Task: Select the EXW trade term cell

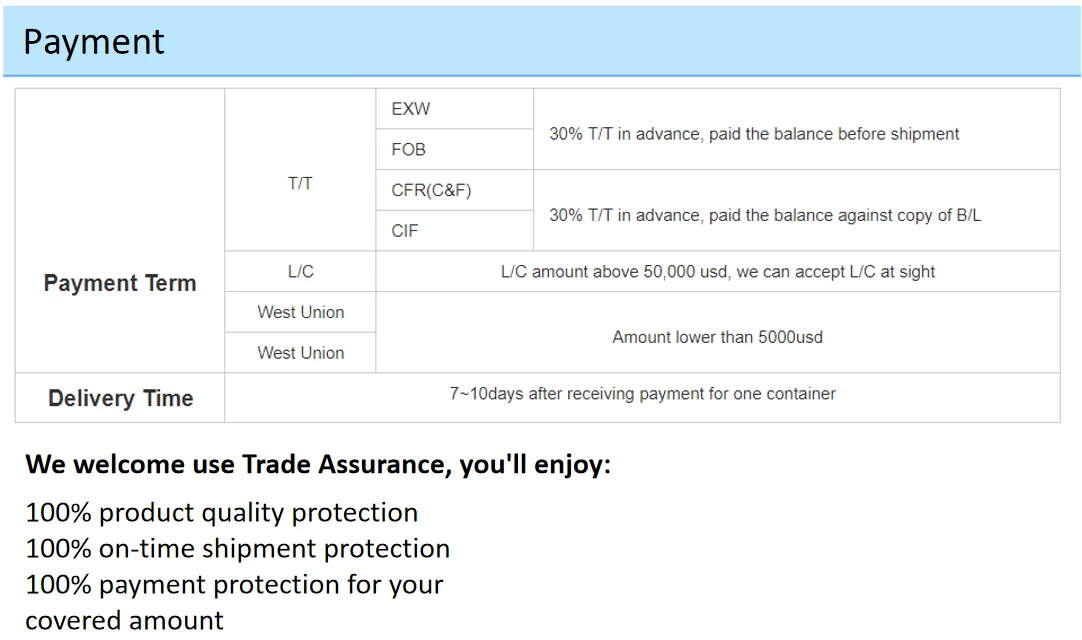Action: (x=411, y=109)
